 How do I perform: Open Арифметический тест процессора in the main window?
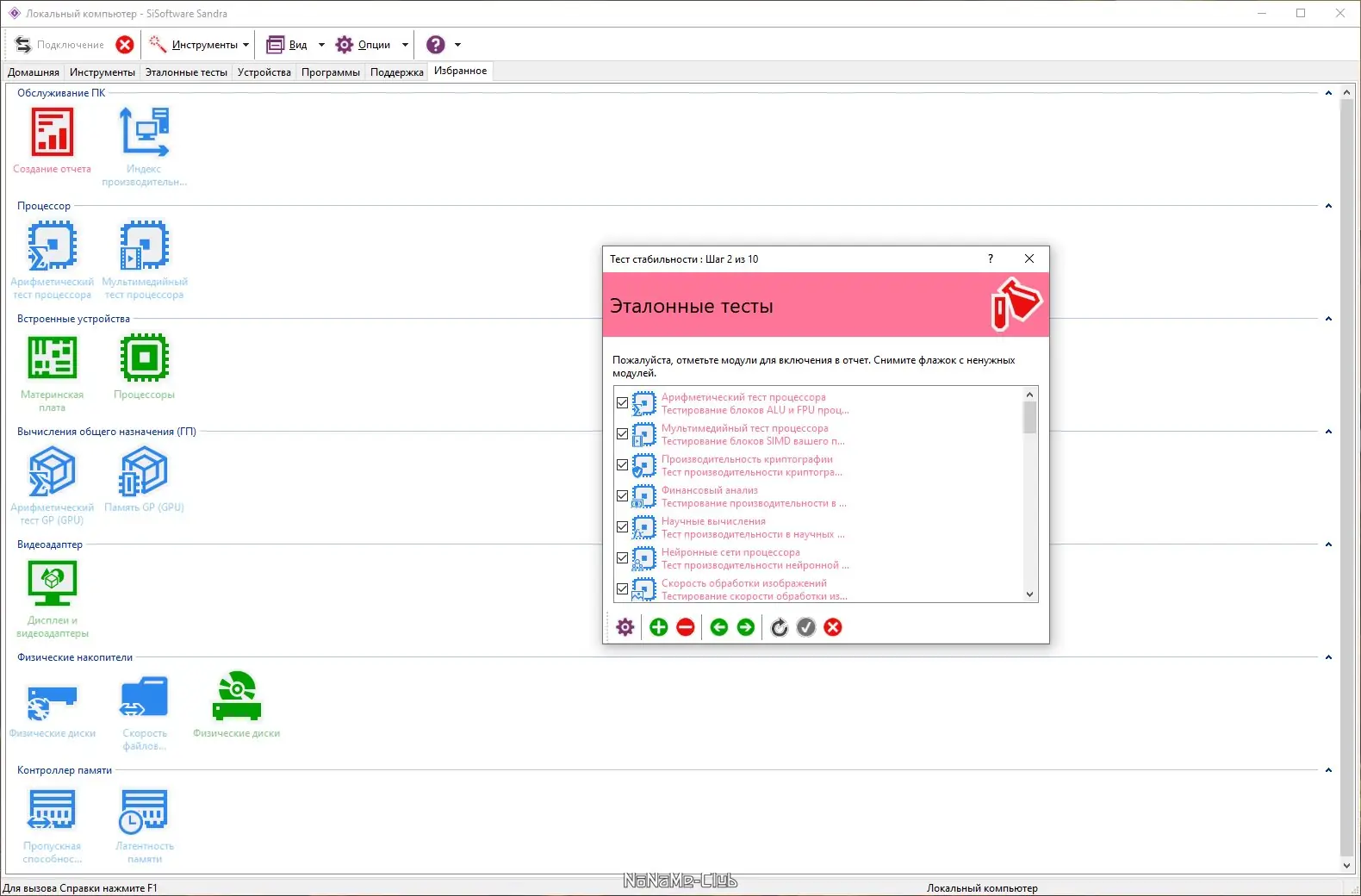(x=52, y=259)
